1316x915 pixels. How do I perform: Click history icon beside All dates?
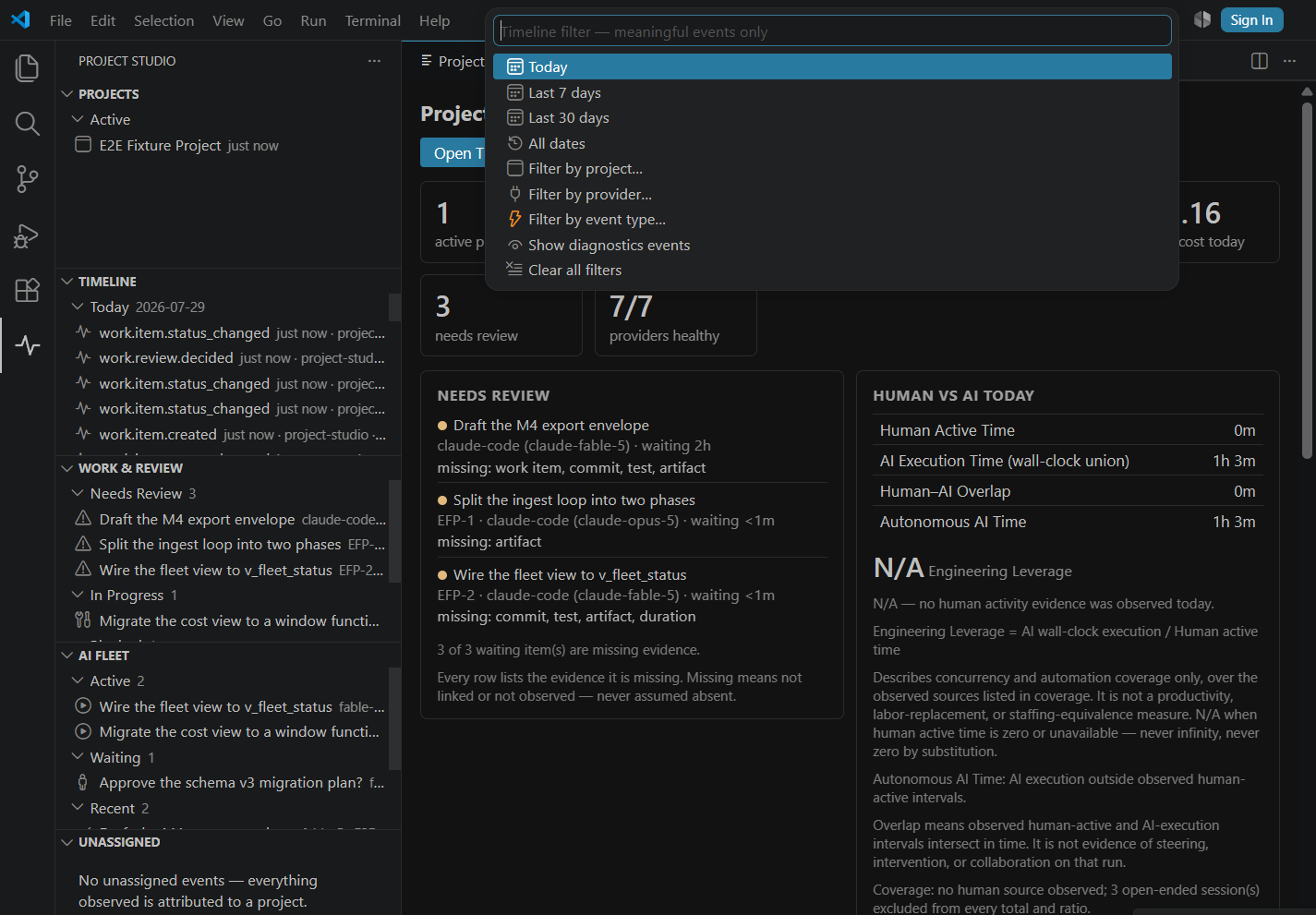click(515, 143)
